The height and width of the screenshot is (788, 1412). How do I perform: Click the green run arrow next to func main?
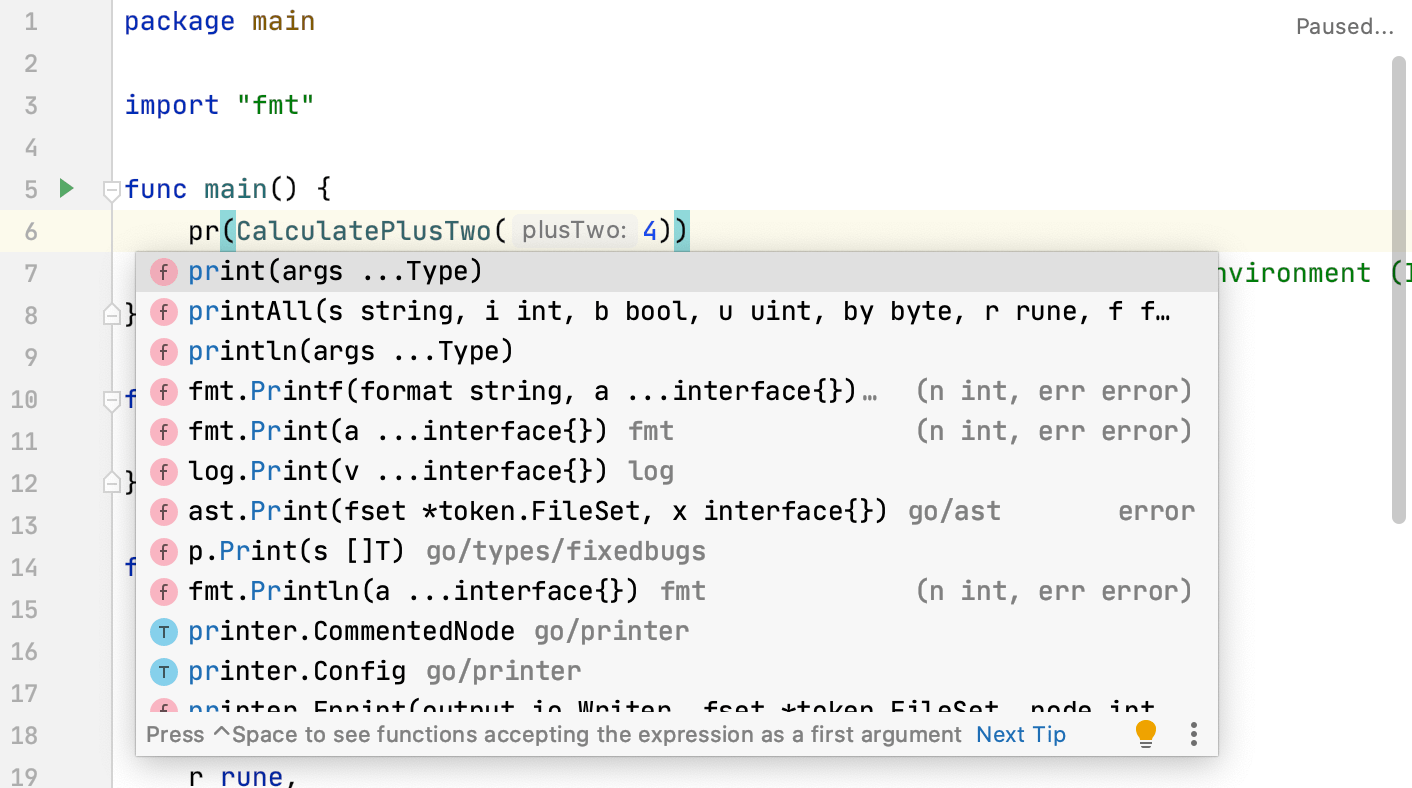point(64,188)
